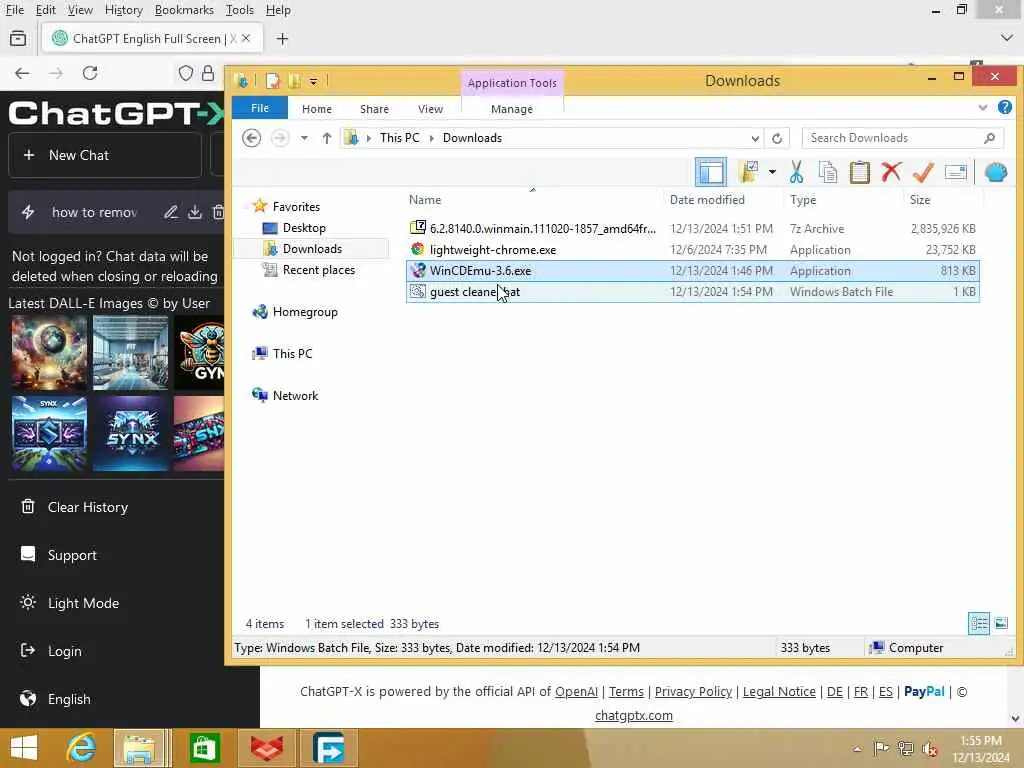
Task: Open the blue shell settings icon
Action: (x=996, y=172)
